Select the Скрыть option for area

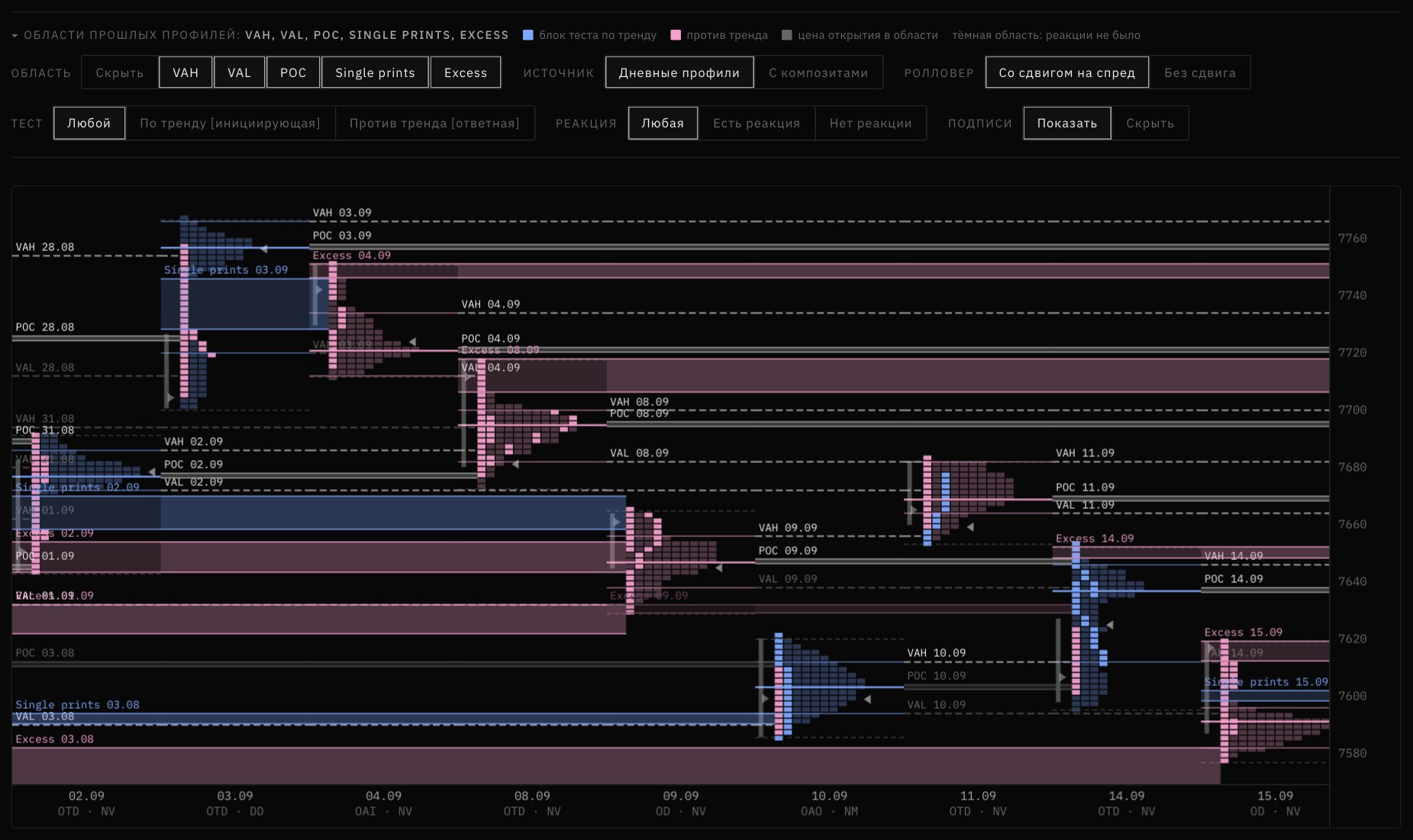(x=120, y=72)
